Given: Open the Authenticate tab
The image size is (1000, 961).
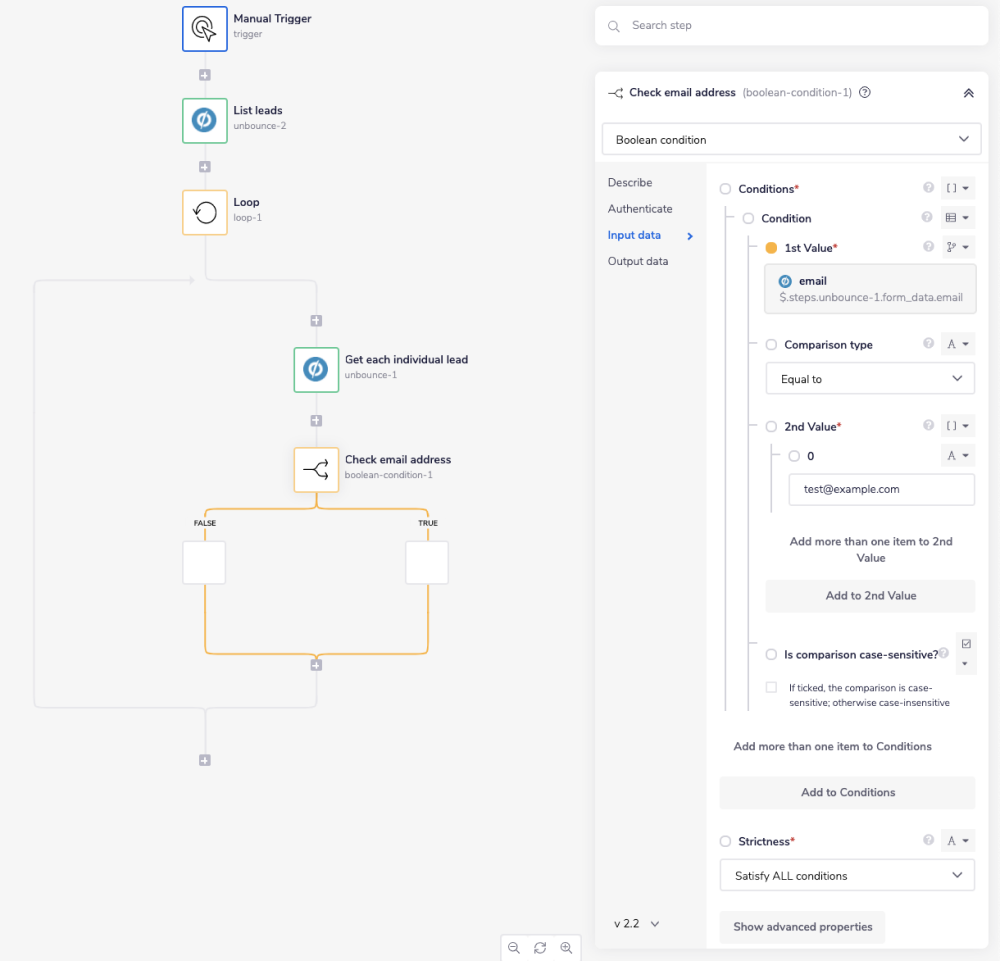Looking at the screenshot, I should tap(640, 209).
